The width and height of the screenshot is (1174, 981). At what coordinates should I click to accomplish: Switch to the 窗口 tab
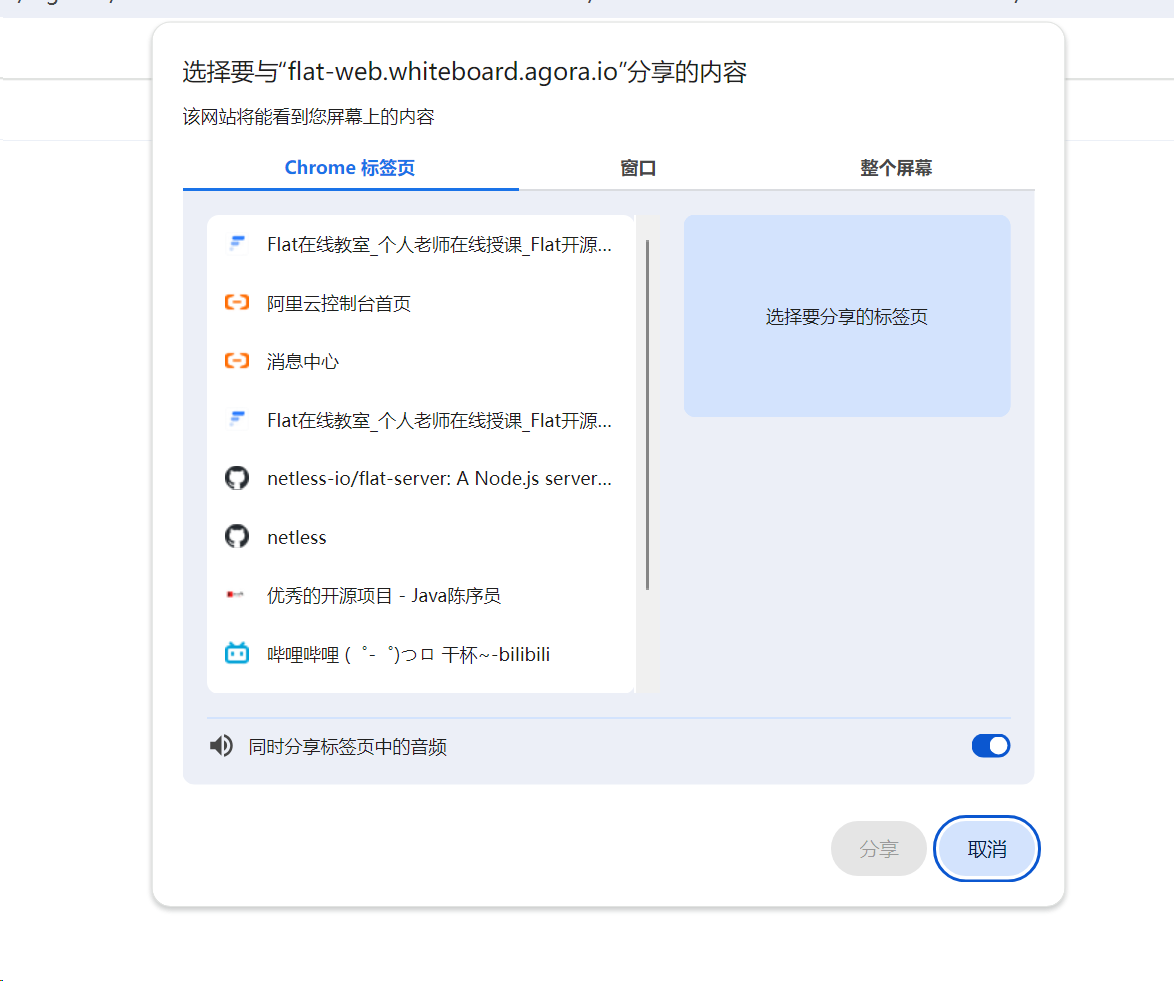(638, 168)
